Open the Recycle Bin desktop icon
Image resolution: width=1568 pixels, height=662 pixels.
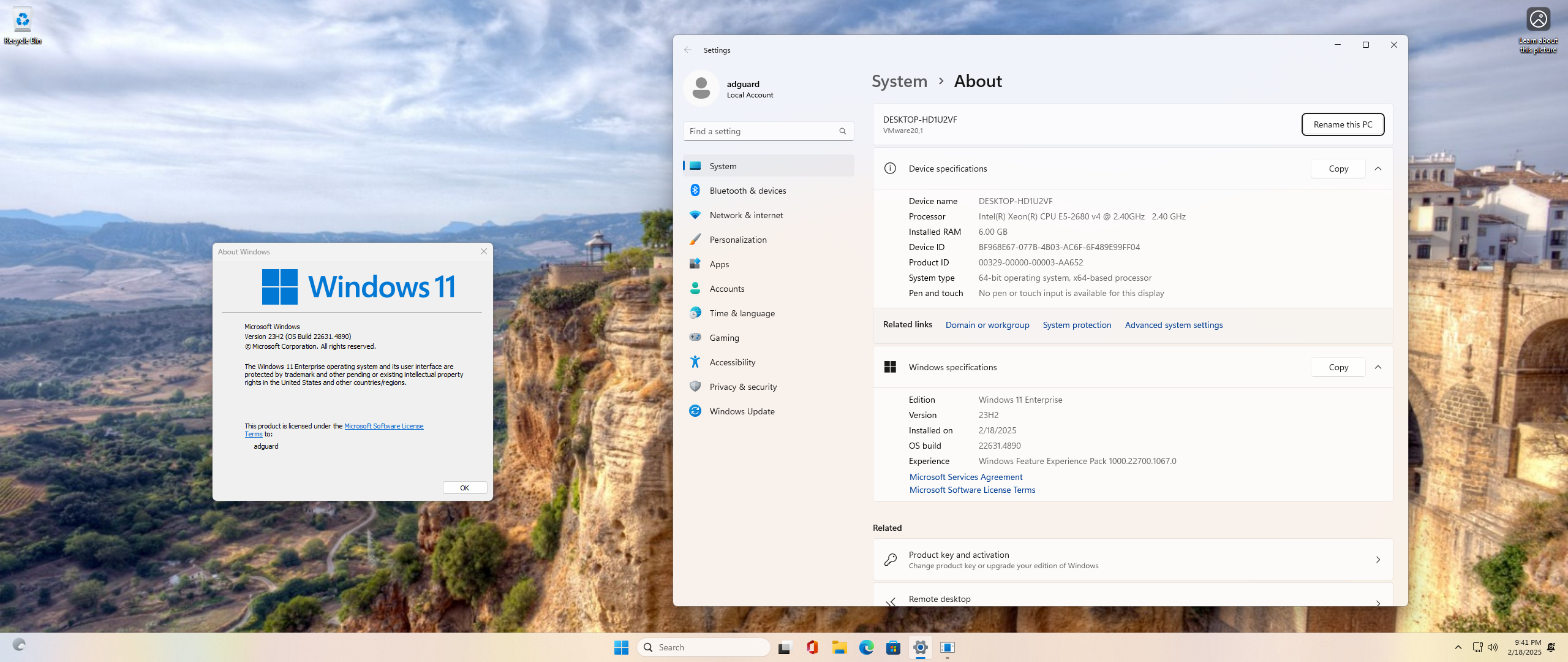coord(22,26)
